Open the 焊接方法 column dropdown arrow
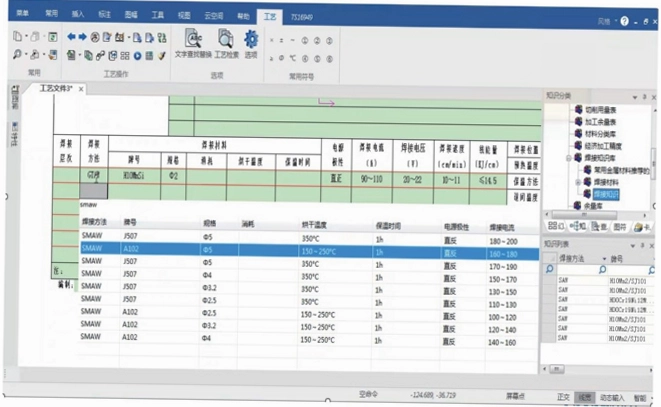This screenshot has width=661, height=407. 605,259
